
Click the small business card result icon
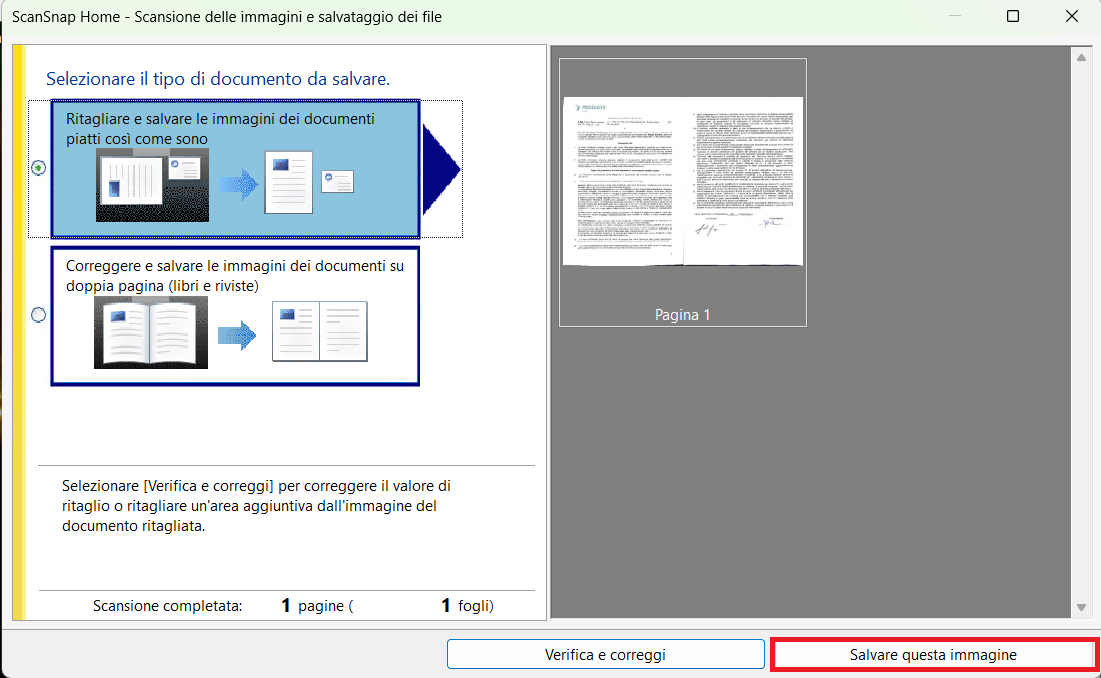(x=337, y=181)
